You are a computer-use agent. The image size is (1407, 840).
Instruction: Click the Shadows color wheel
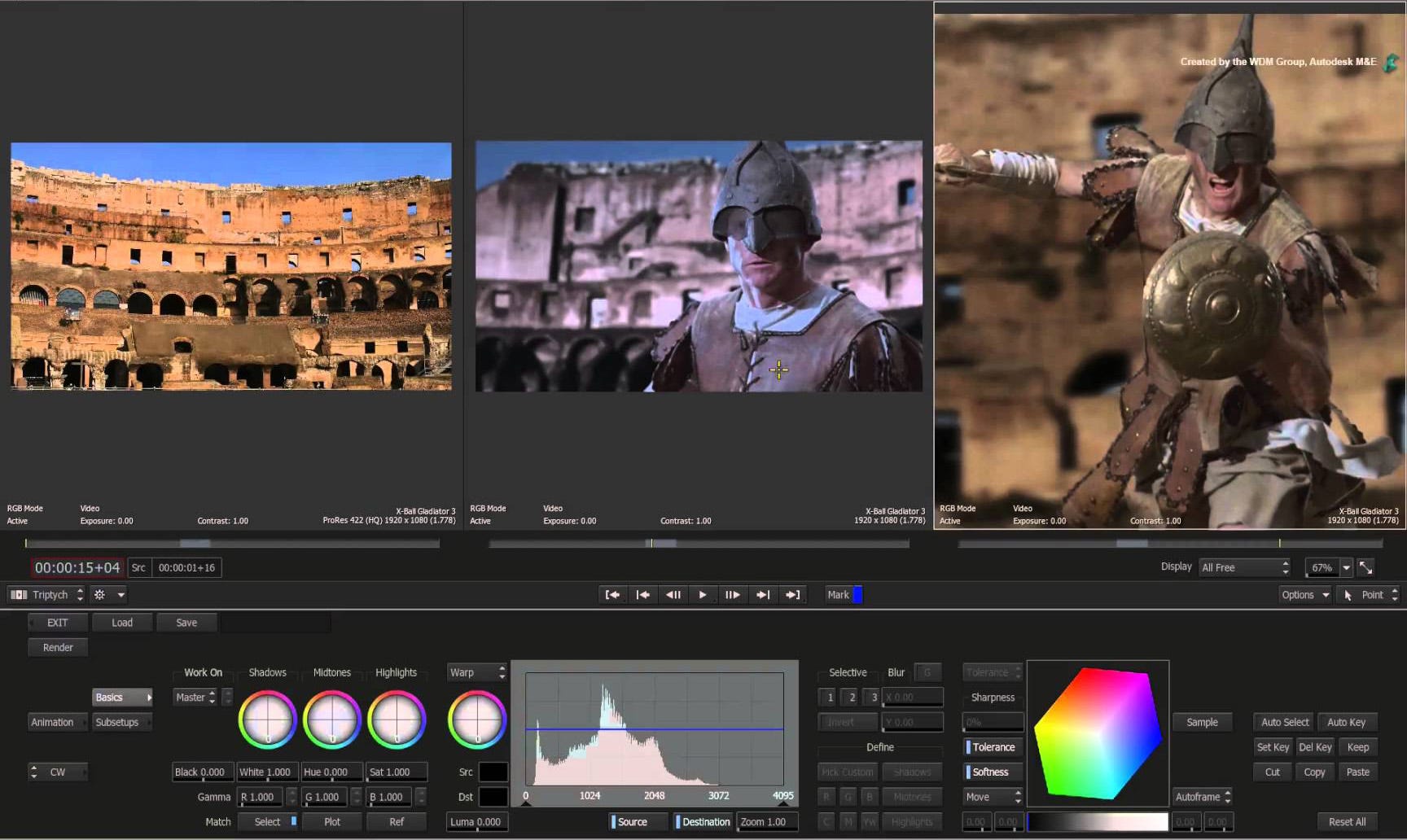coord(267,720)
